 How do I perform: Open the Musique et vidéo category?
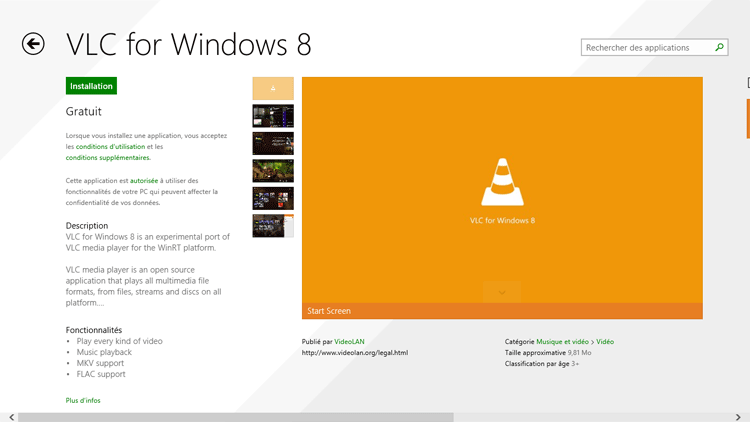point(562,341)
